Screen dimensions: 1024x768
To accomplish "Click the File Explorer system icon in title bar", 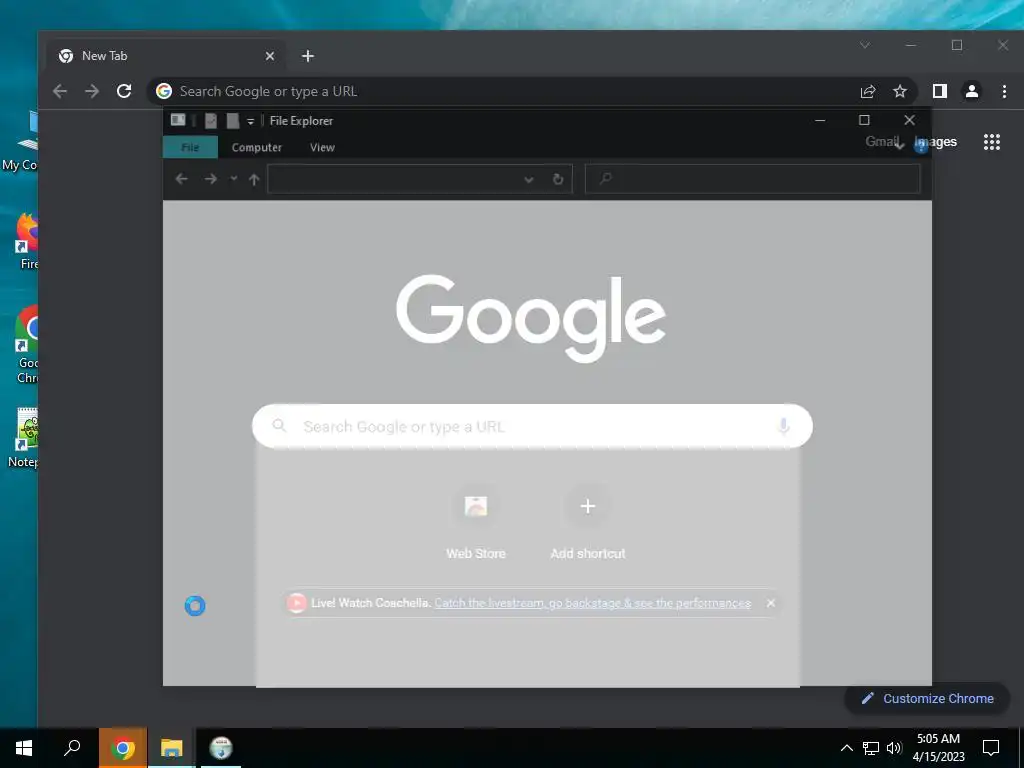I will (178, 120).
